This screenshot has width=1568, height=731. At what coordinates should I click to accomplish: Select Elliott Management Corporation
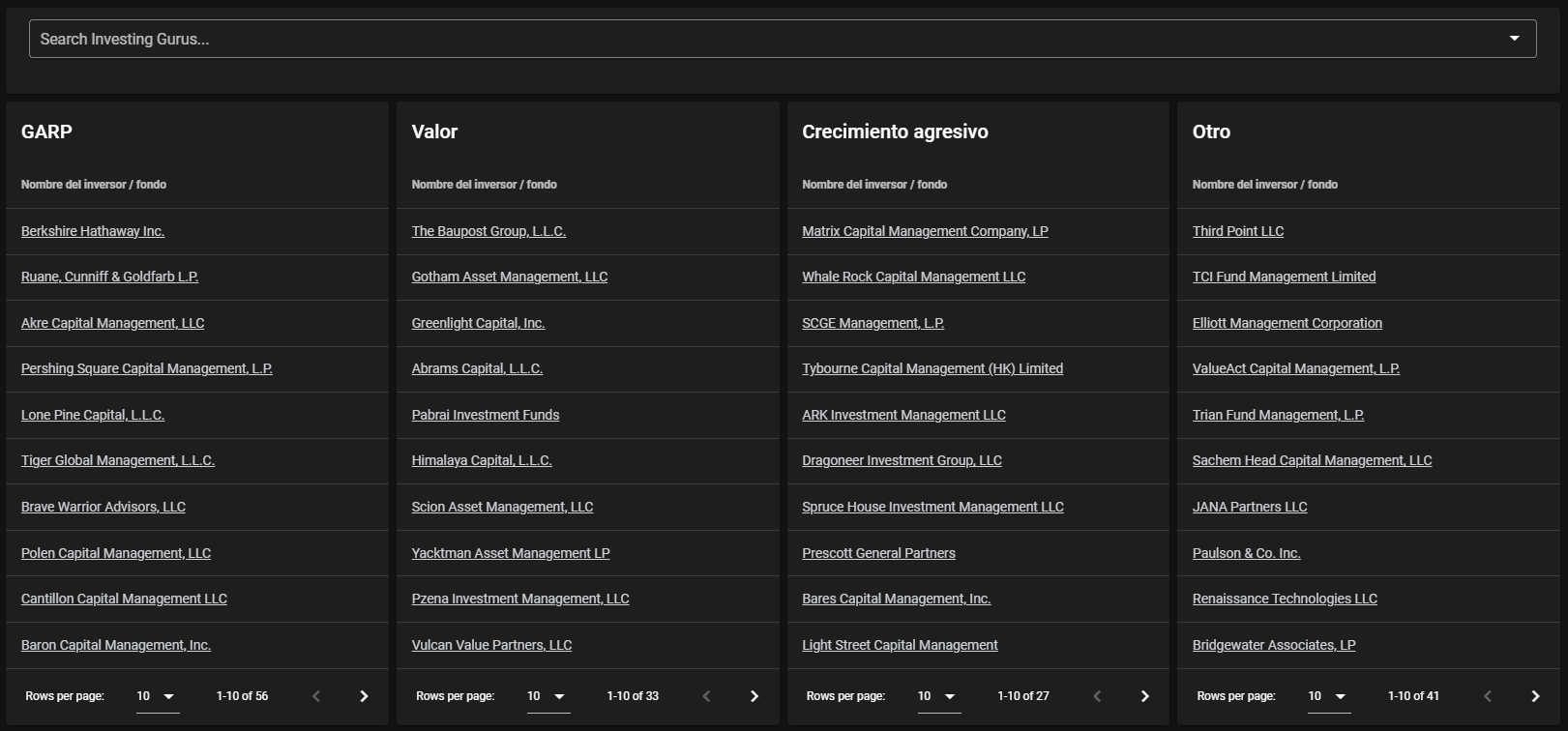pyautogui.click(x=1287, y=323)
